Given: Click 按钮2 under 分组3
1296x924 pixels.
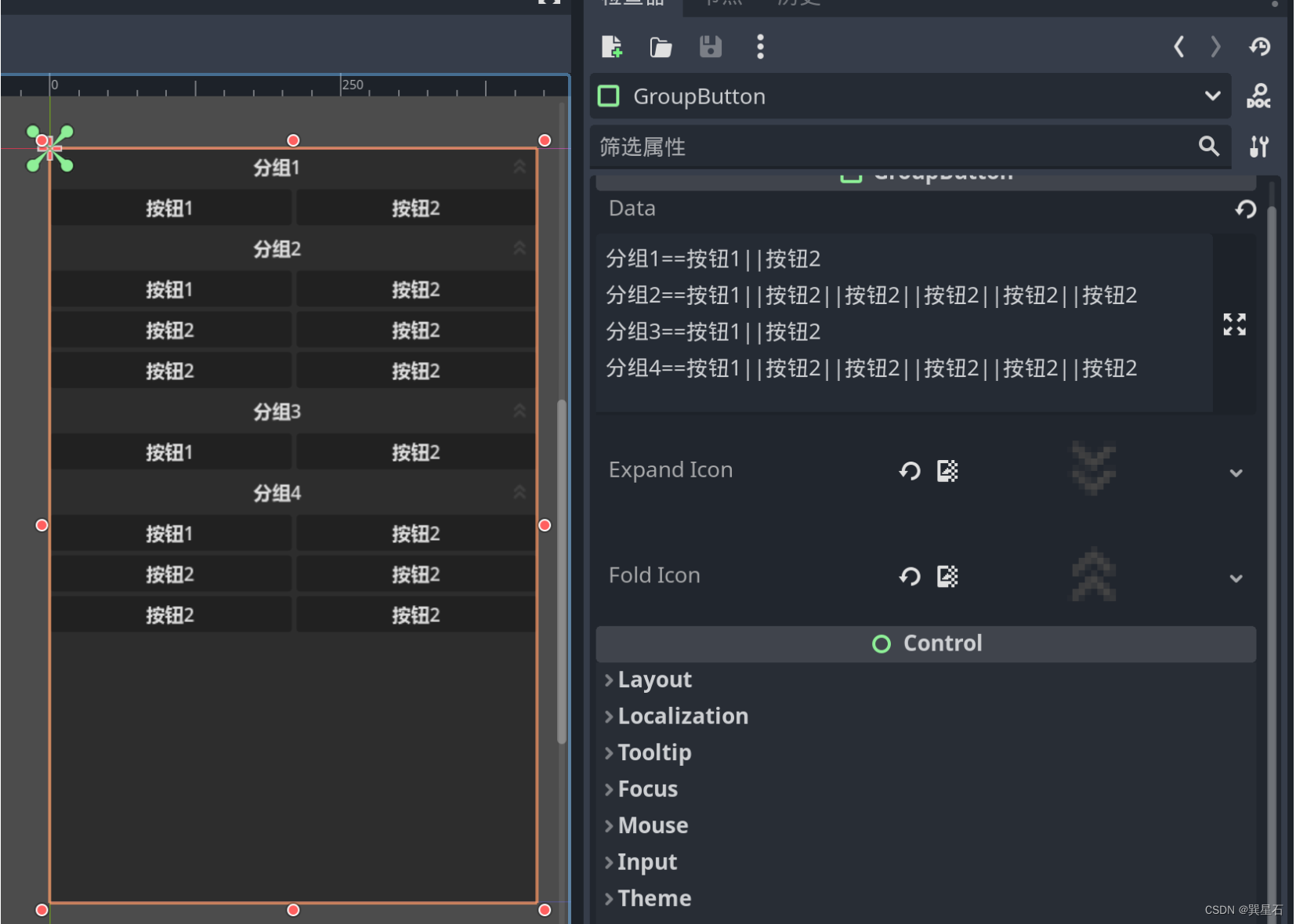Looking at the screenshot, I should click(416, 452).
